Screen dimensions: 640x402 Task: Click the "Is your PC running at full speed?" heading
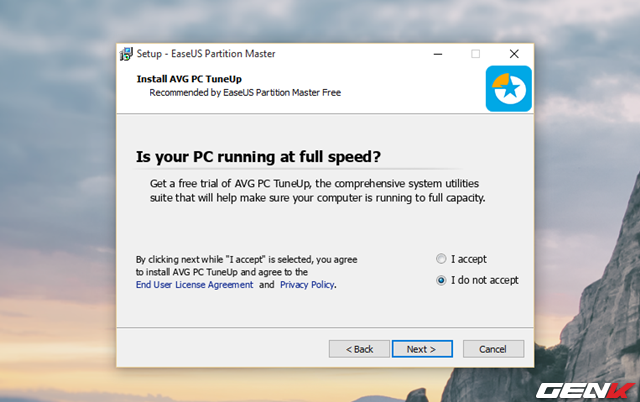[258, 157]
